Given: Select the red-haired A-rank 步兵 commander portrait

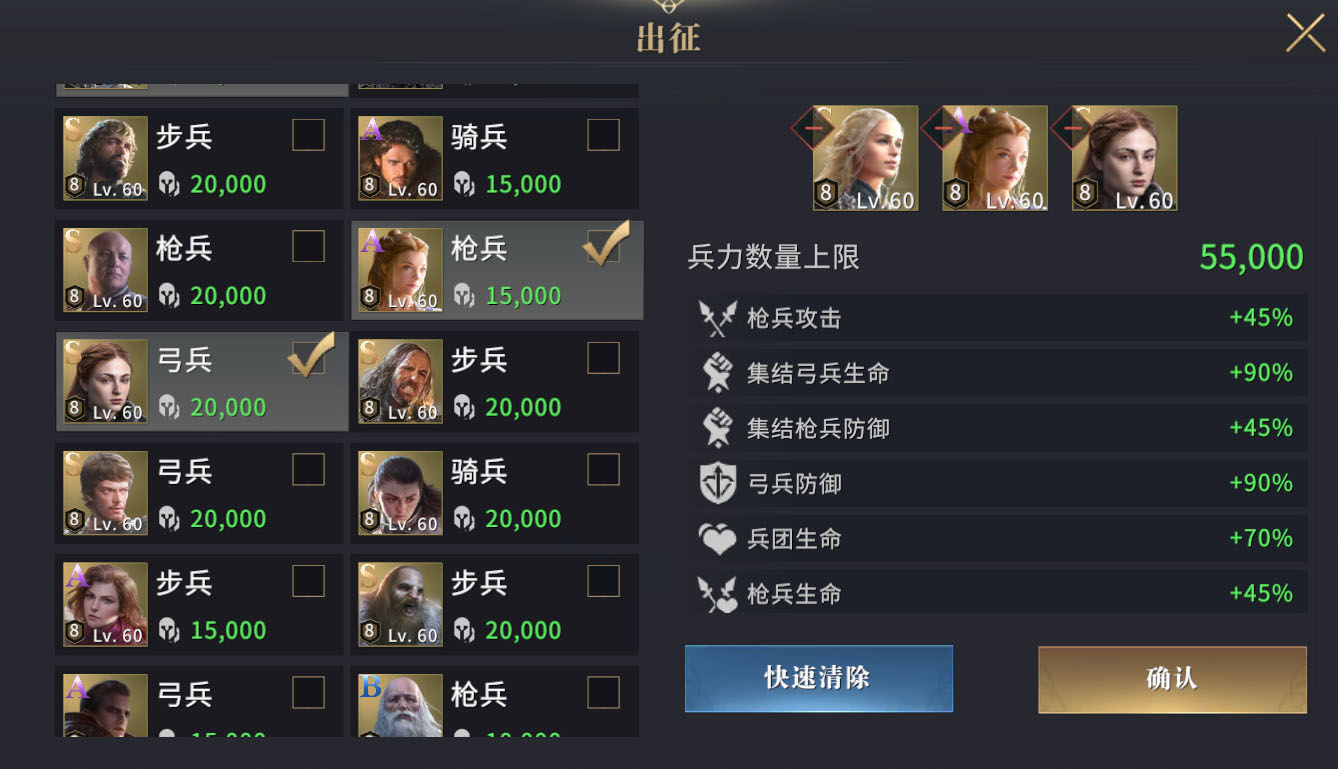Looking at the screenshot, I should (105, 604).
